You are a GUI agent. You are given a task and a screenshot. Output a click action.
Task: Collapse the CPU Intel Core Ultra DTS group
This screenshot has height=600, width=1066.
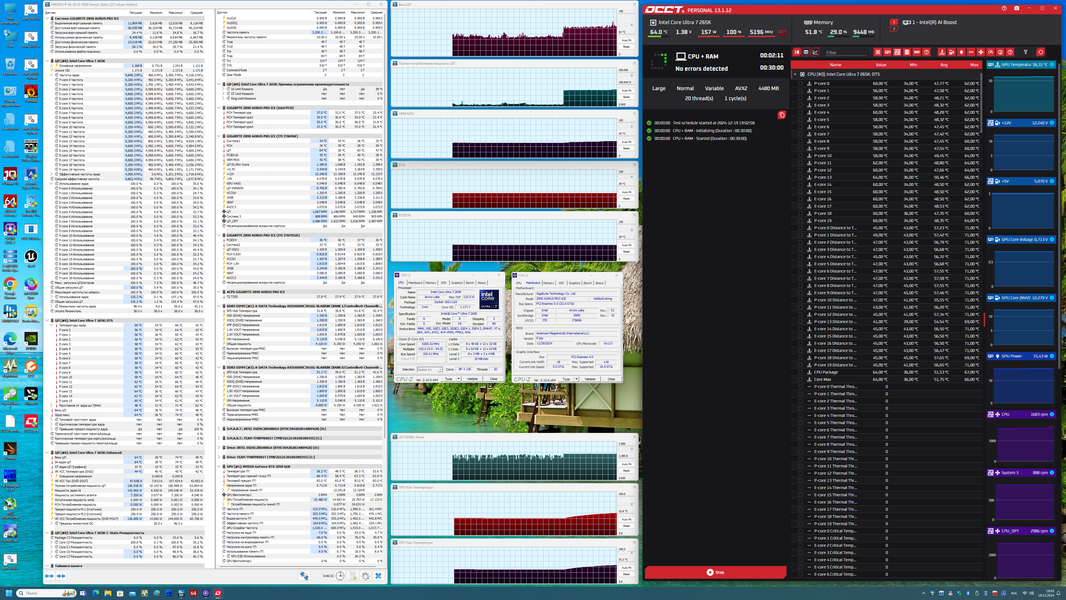[x=795, y=74]
